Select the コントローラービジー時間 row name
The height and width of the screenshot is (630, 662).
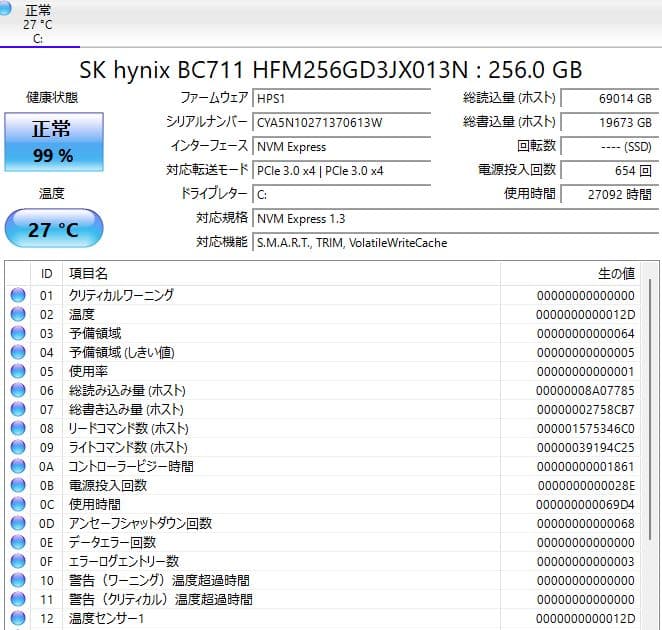[x=131, y=466]
